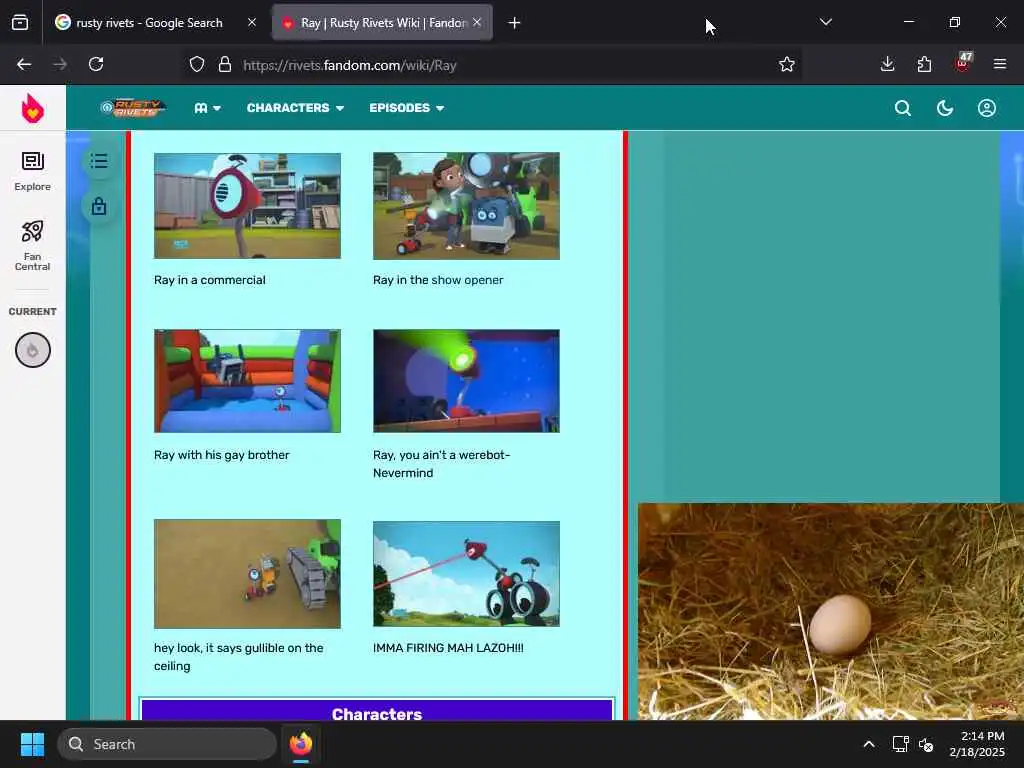Show table of contents list icon
1024x768 pixels.
99,161
